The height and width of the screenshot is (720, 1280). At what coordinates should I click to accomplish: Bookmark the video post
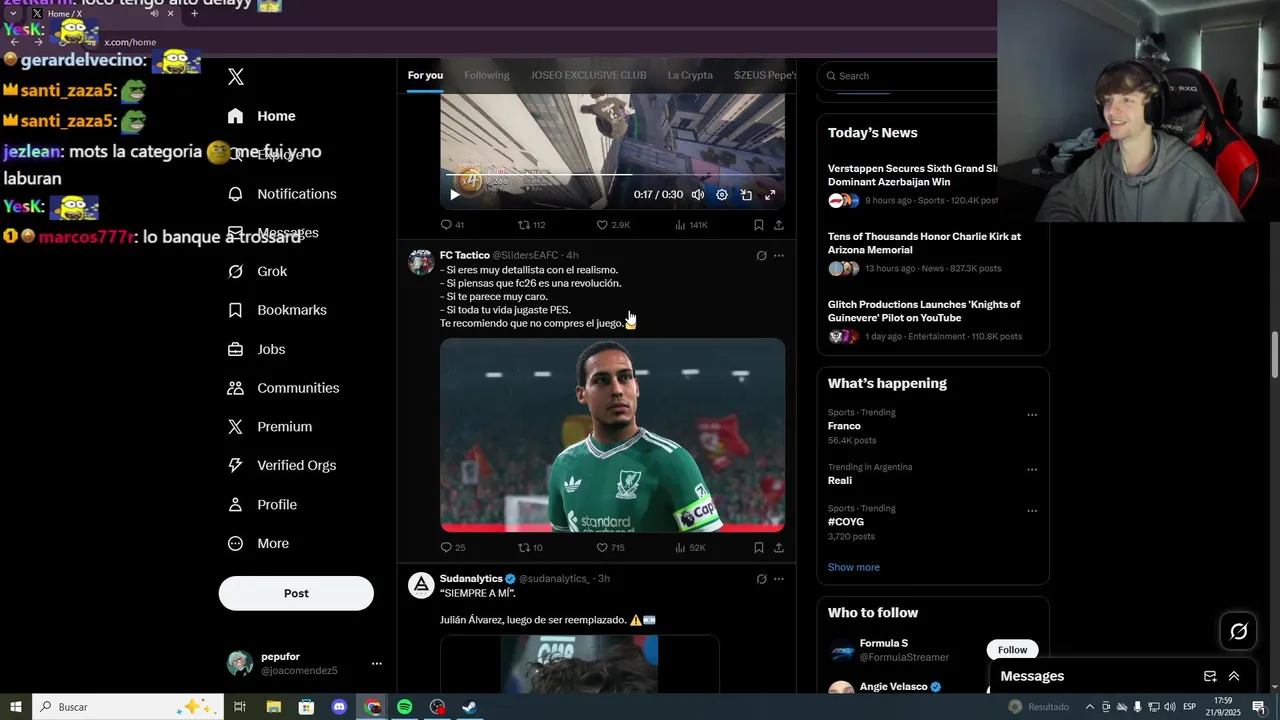coord(759,225)
